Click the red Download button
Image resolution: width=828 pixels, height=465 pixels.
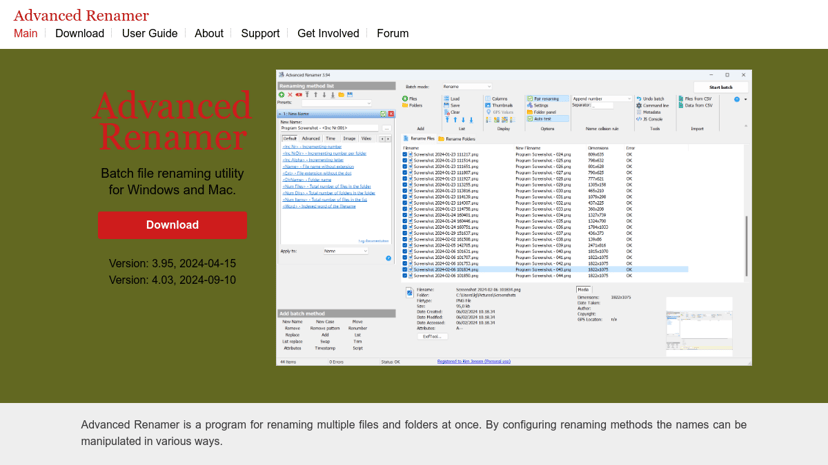(172, 225)
